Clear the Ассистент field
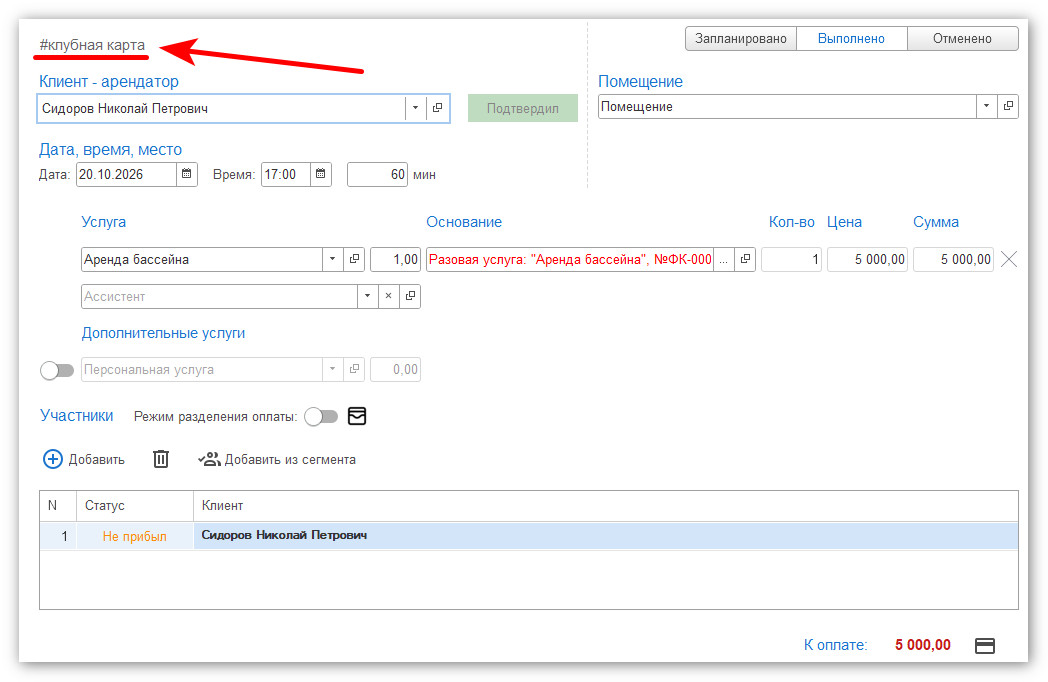The height and width of the screenshot is (682, 1048). click(388, 296)
